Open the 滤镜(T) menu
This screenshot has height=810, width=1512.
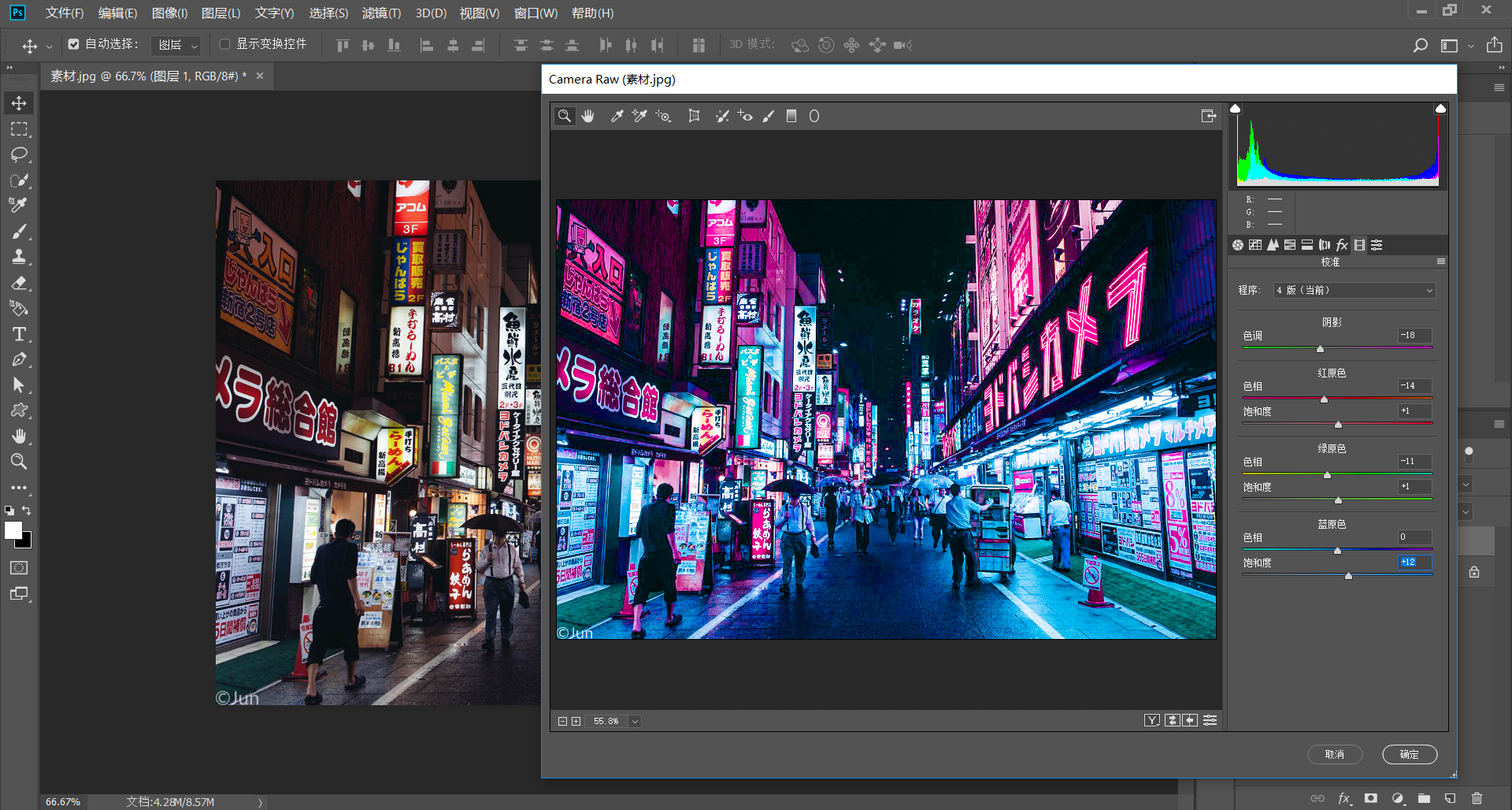[381, 13]
